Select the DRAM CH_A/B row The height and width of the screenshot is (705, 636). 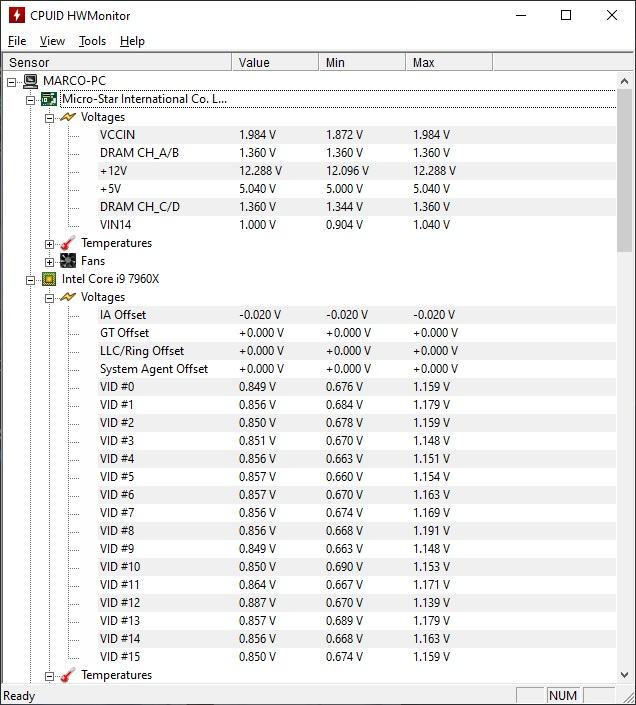pyautogui.click(x=357, y=153)
